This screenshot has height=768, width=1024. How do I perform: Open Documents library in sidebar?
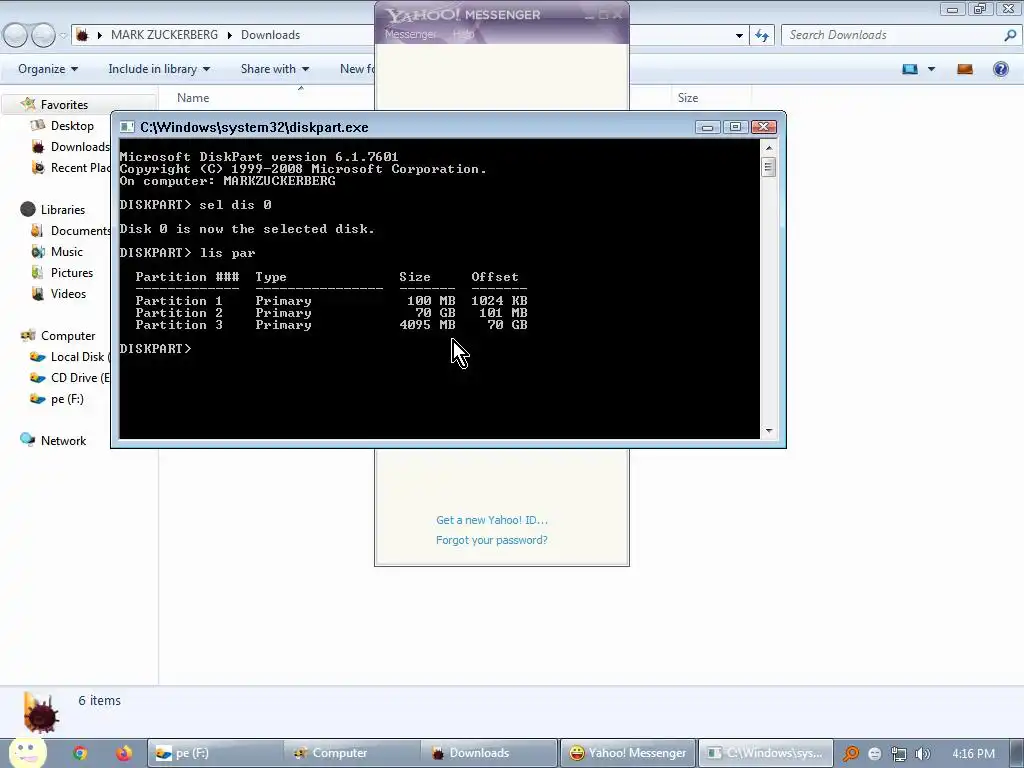tap(80, 231)
